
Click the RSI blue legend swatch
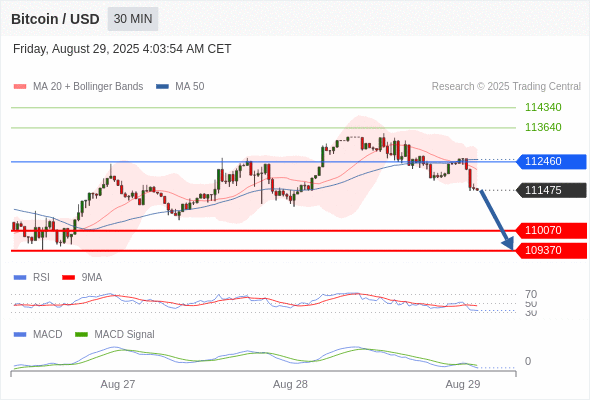point(20,278)
